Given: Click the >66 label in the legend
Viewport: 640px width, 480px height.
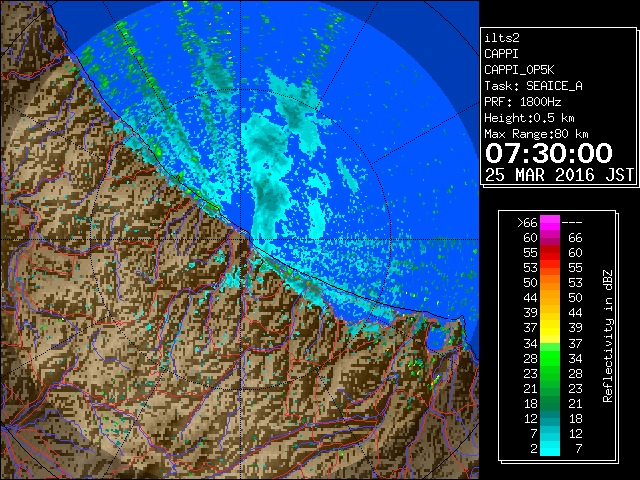Looking at the screenshot, I should point(527,223).
